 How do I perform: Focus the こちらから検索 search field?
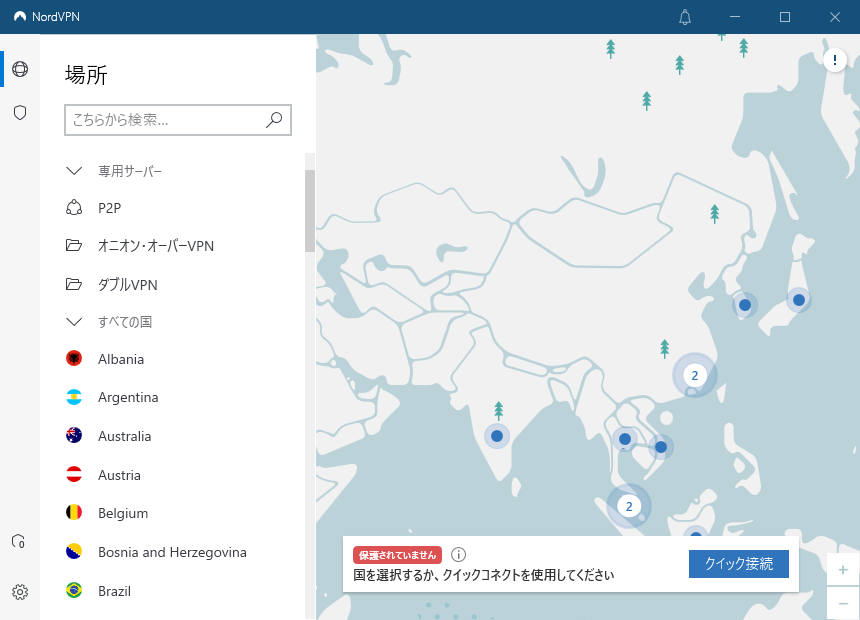tap(178, 120)
